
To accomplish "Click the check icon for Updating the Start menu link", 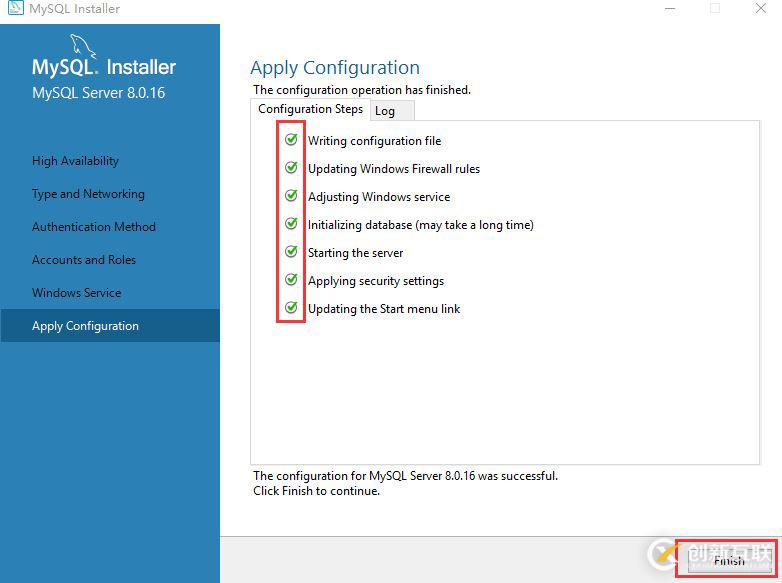I will coord(291,307).
